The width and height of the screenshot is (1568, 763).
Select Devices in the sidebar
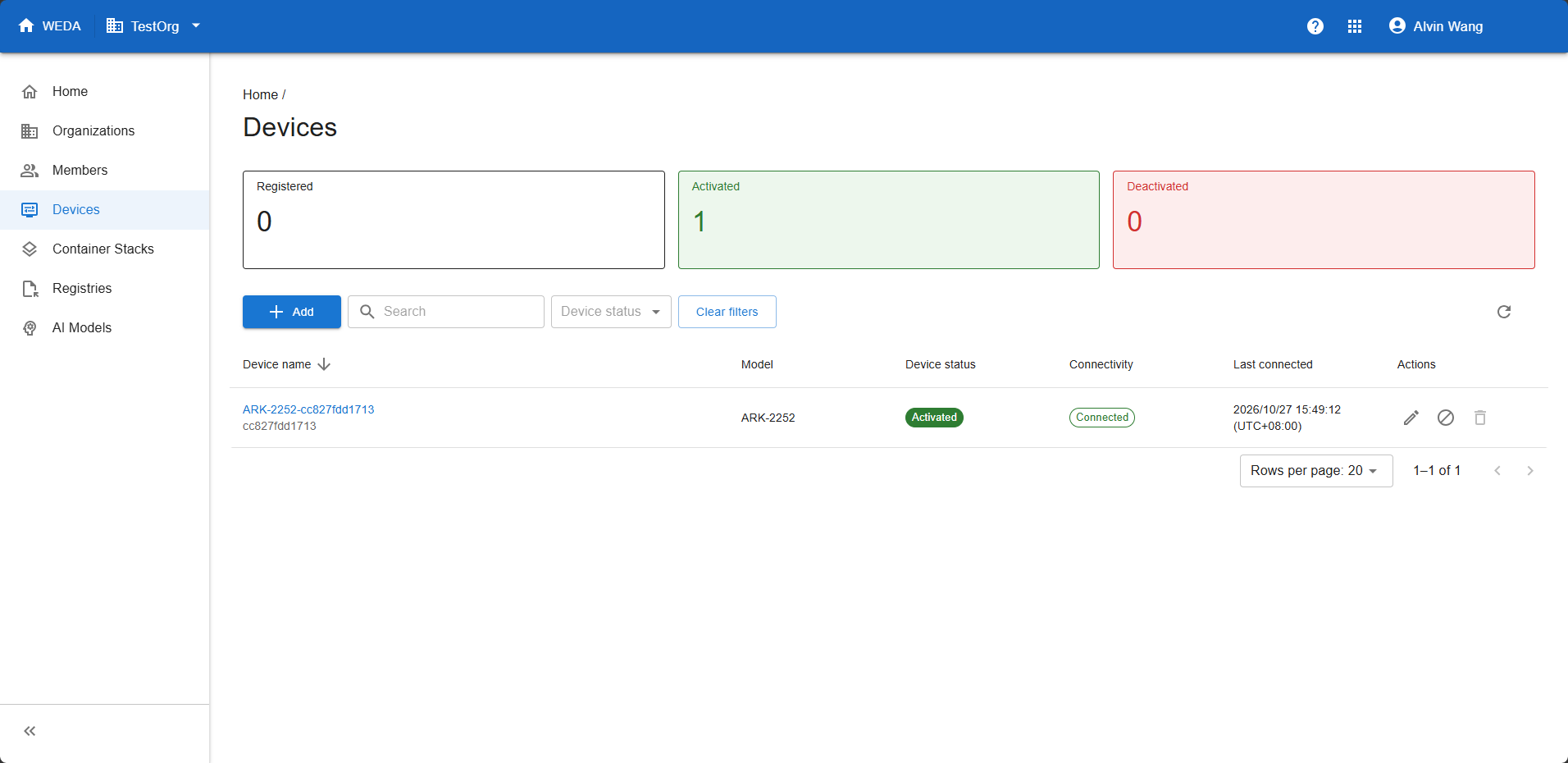105,210
